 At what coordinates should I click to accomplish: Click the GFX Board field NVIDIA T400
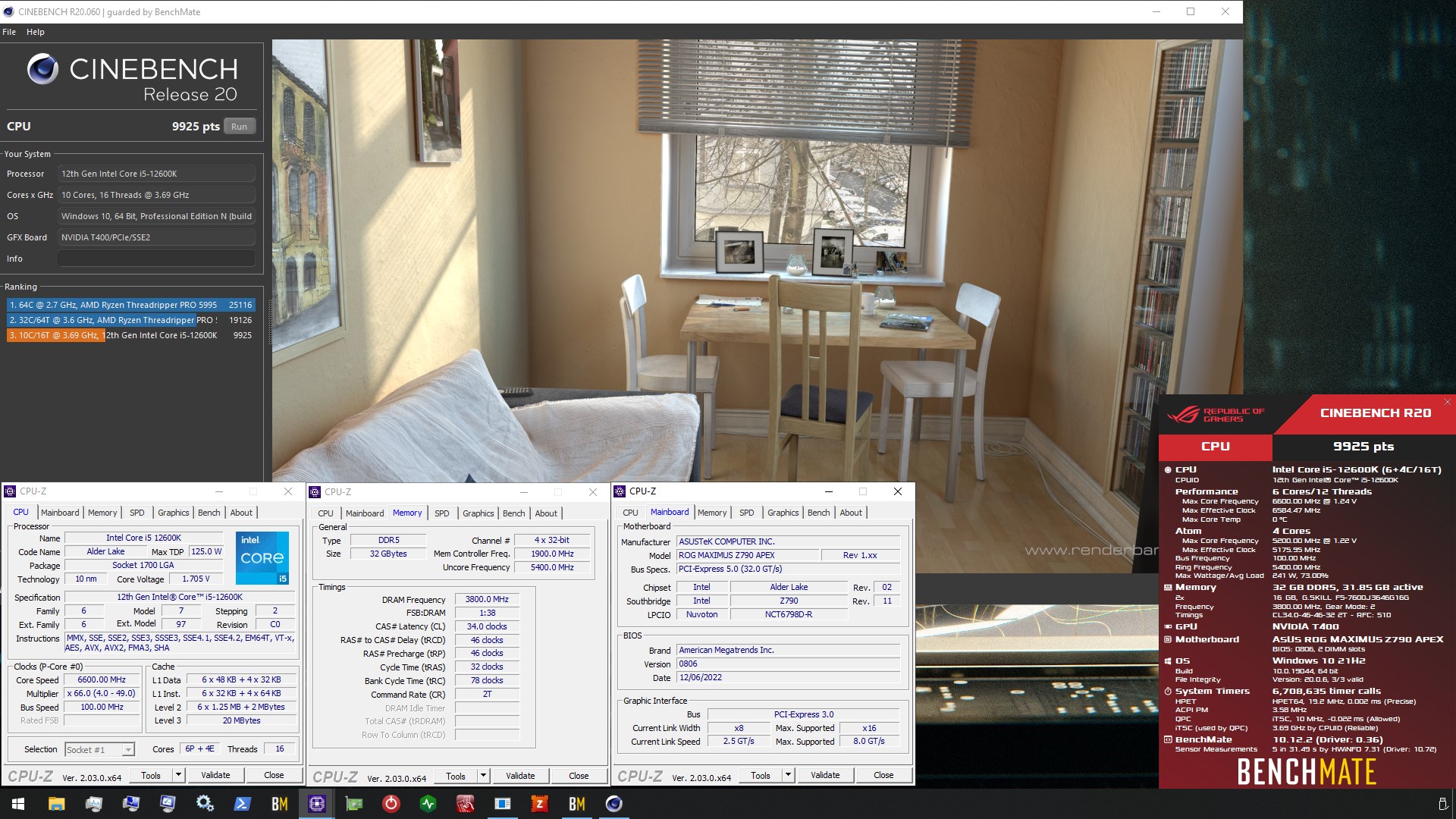tap(156, 237)
